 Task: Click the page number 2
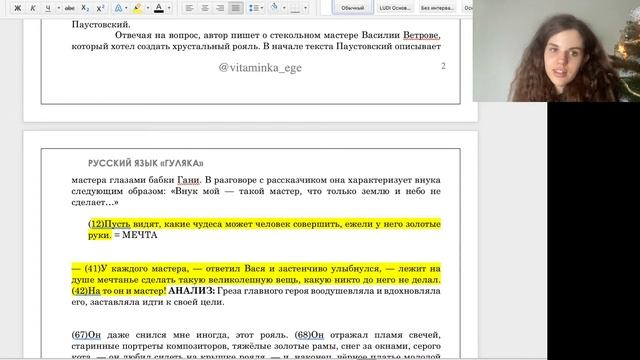tap(443, 66)
